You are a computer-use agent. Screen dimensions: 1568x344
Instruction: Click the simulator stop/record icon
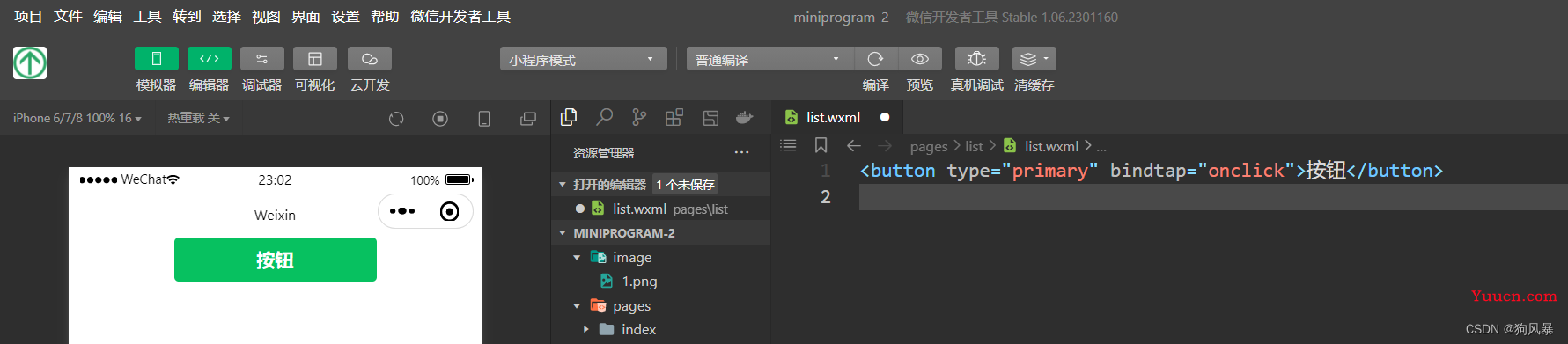[440, 119]
